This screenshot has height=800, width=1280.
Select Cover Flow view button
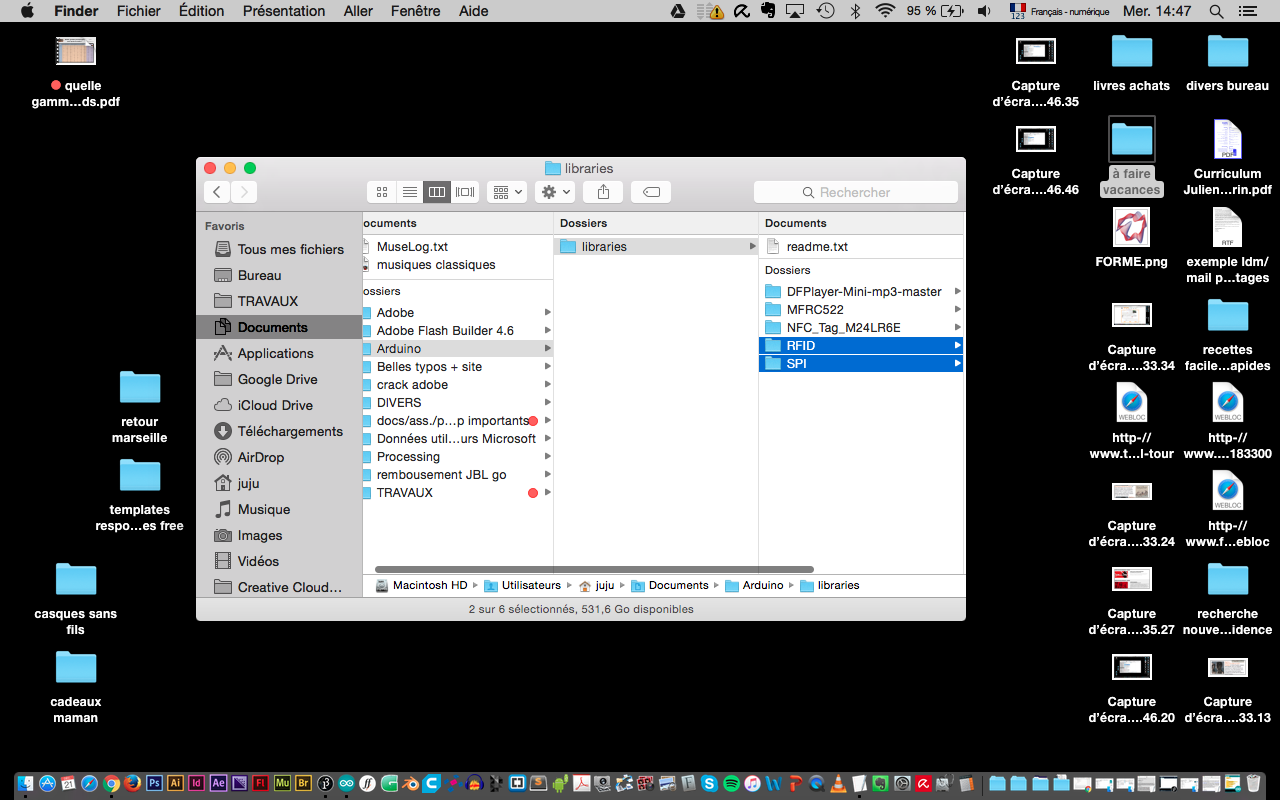pos(465,192)
